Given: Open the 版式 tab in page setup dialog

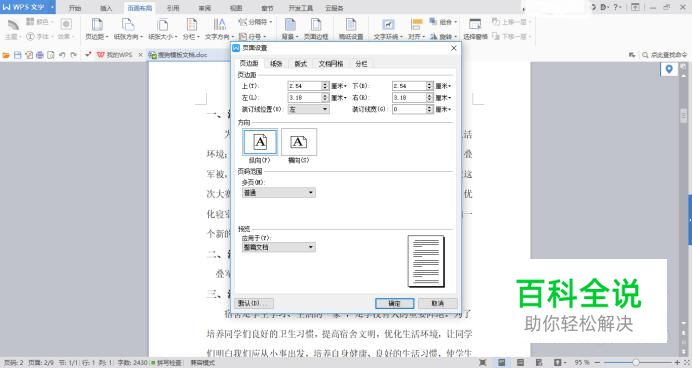Looking at the screenshot, I should pyautogui.click(x=301, y=64).
